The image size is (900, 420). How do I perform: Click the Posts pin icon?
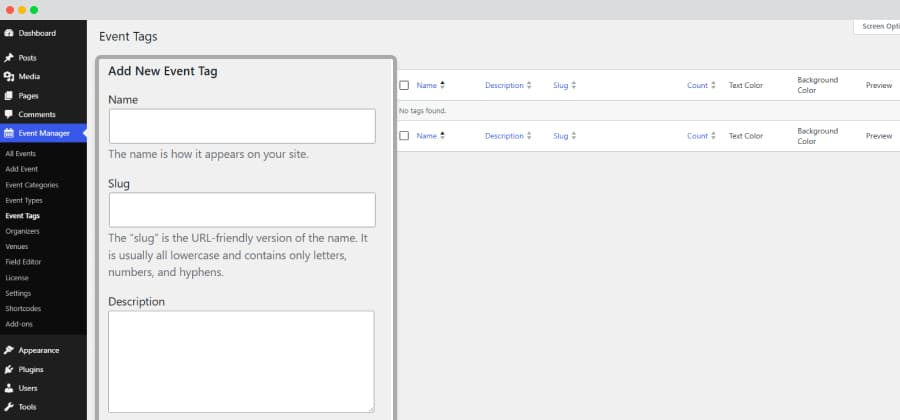(9, 58)
